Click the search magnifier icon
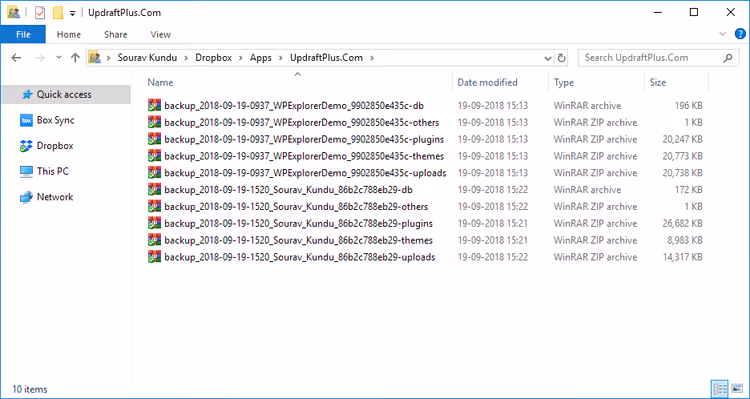Image resolution: width=750 pixels, height=399 pixels. (x=728, y=58)
